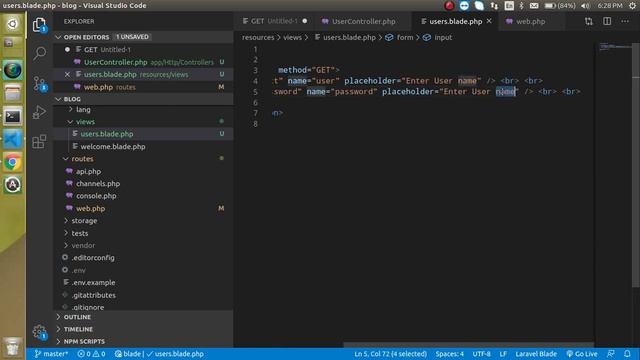Image resolution: width=640 pixels, height=360 pixels.
Task: Open web.php routes in Open Editors
Action: coord(143,87)
